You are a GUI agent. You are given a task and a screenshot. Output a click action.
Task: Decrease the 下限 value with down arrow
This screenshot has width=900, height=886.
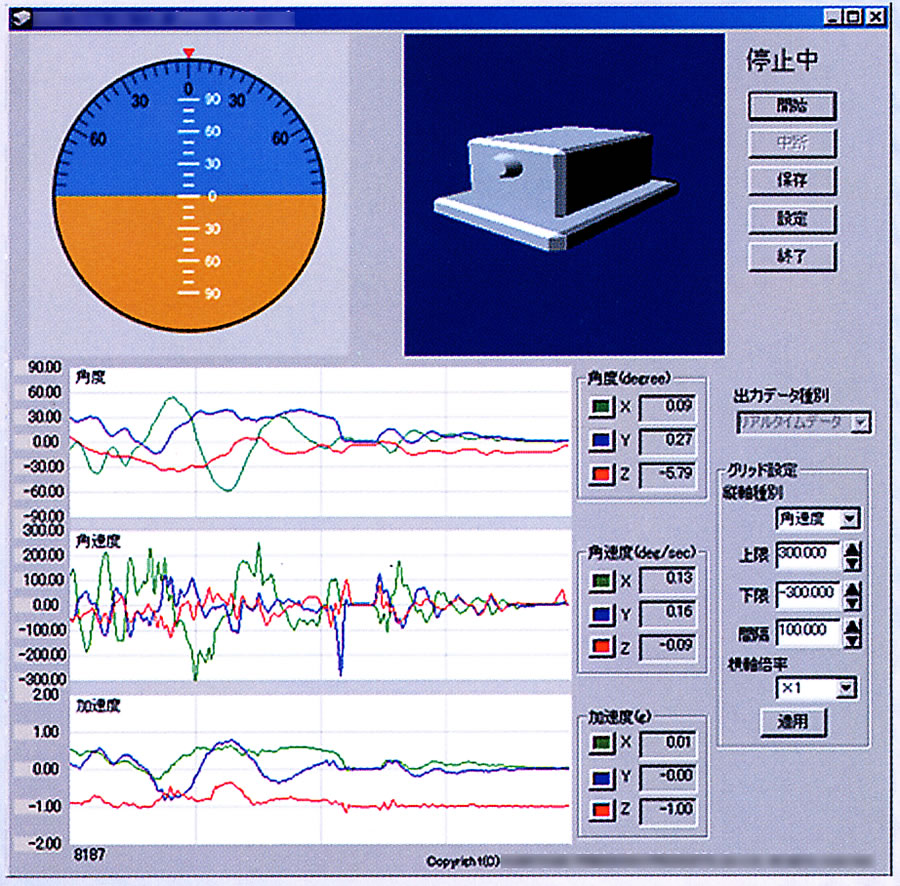tap(852, 603)
